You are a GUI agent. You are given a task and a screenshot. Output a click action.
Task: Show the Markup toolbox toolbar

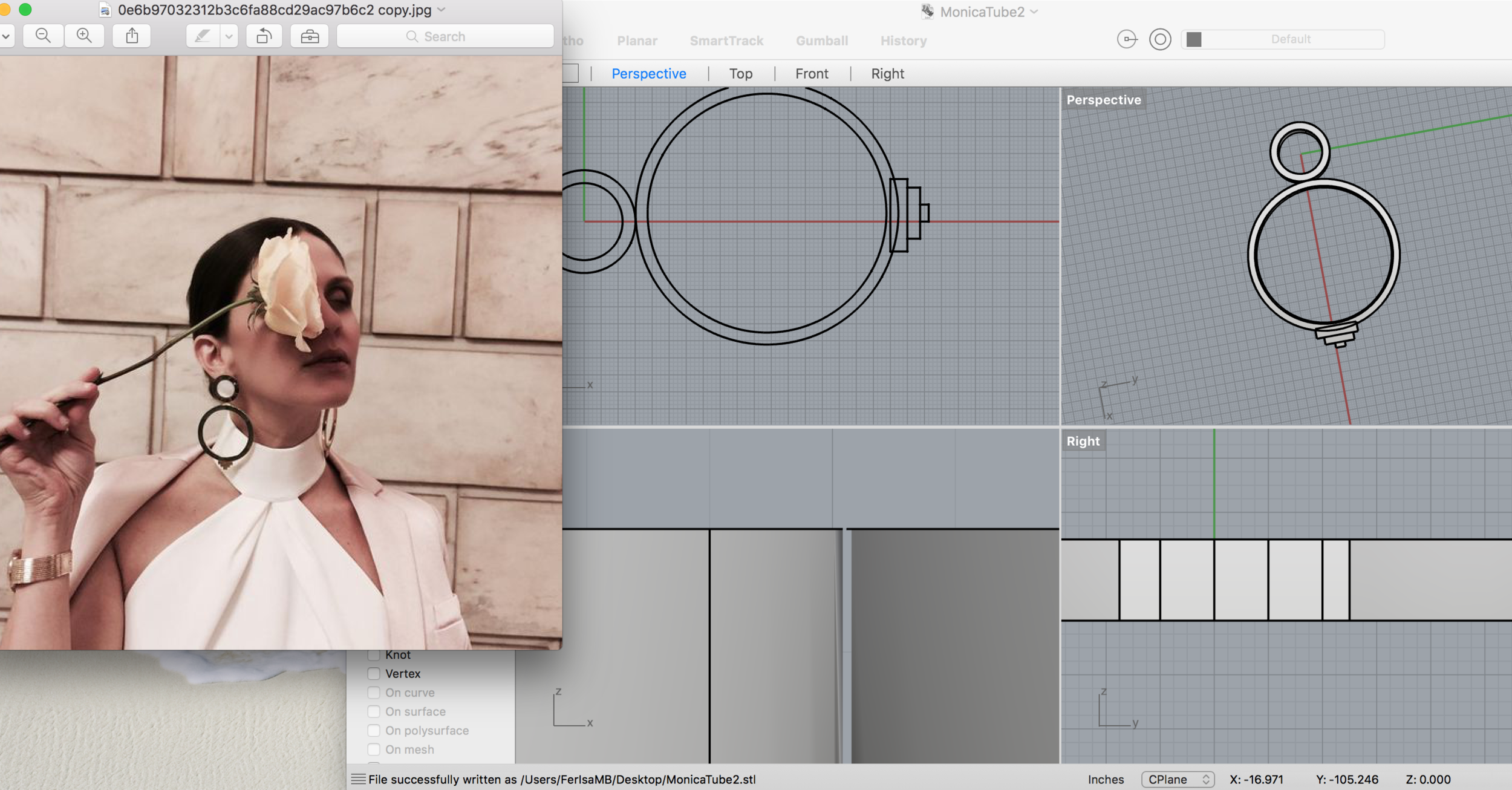coord(310,36)
